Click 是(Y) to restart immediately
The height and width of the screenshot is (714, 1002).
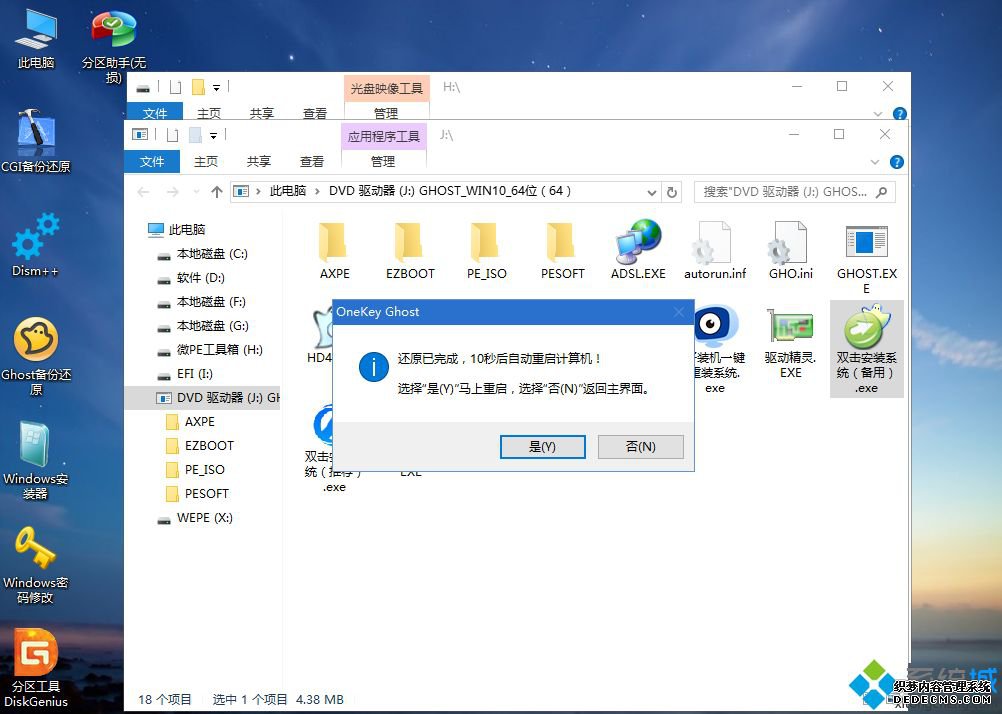point(543,447)
